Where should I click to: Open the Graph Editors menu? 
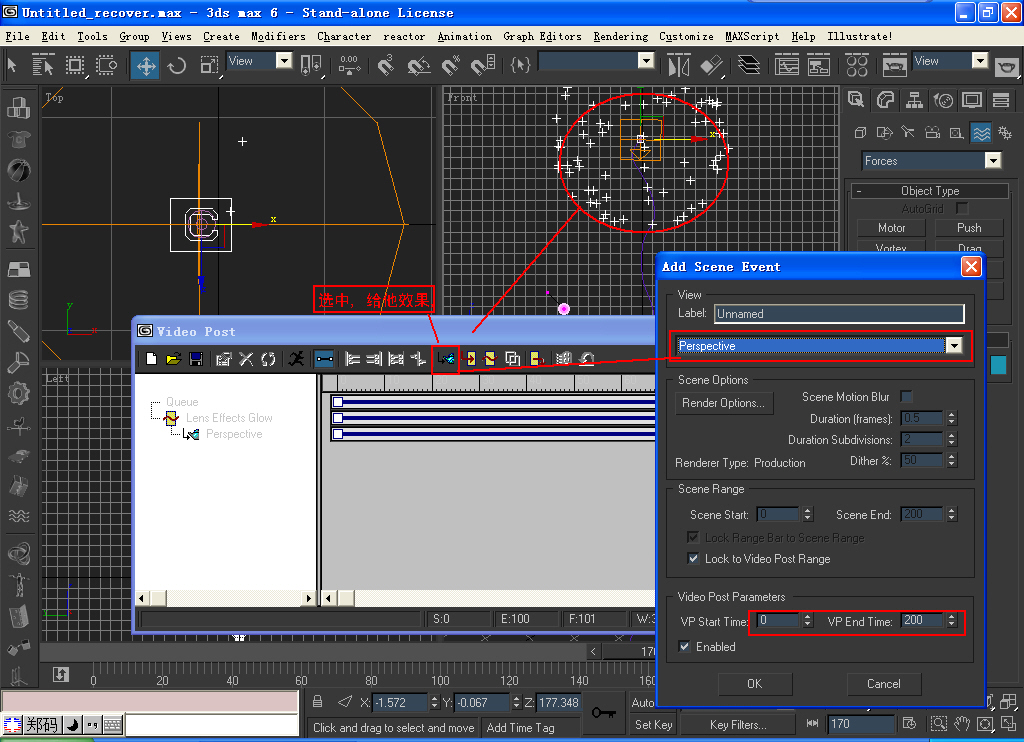click(542, 37)
